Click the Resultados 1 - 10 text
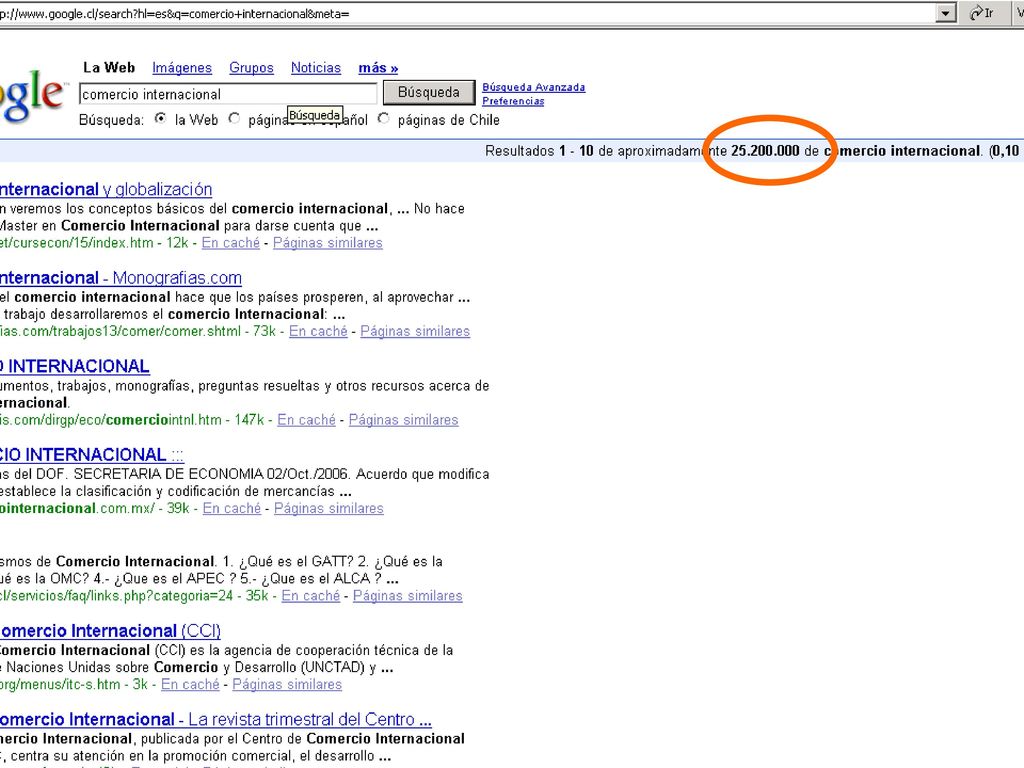This screenshot has height=768, width=1024. [539, 151]
